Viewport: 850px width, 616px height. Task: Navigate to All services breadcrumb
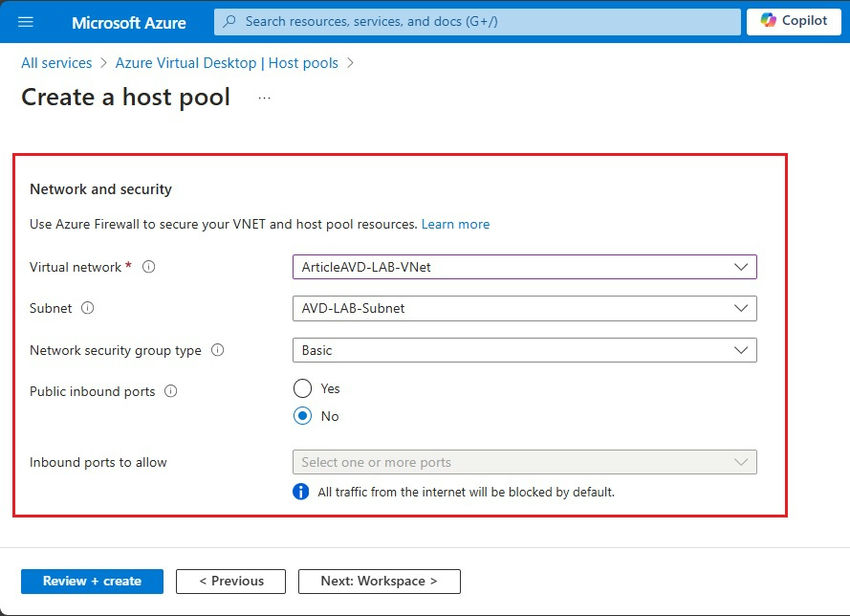tap(55, 62)
